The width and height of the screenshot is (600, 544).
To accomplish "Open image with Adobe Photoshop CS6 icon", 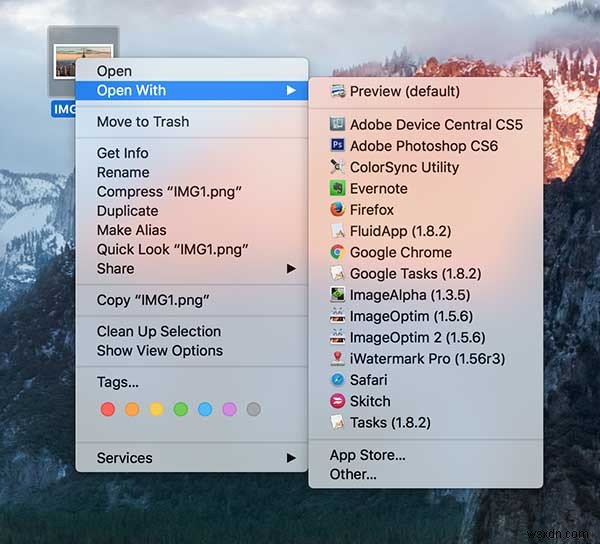I will [x=338, y=145].
